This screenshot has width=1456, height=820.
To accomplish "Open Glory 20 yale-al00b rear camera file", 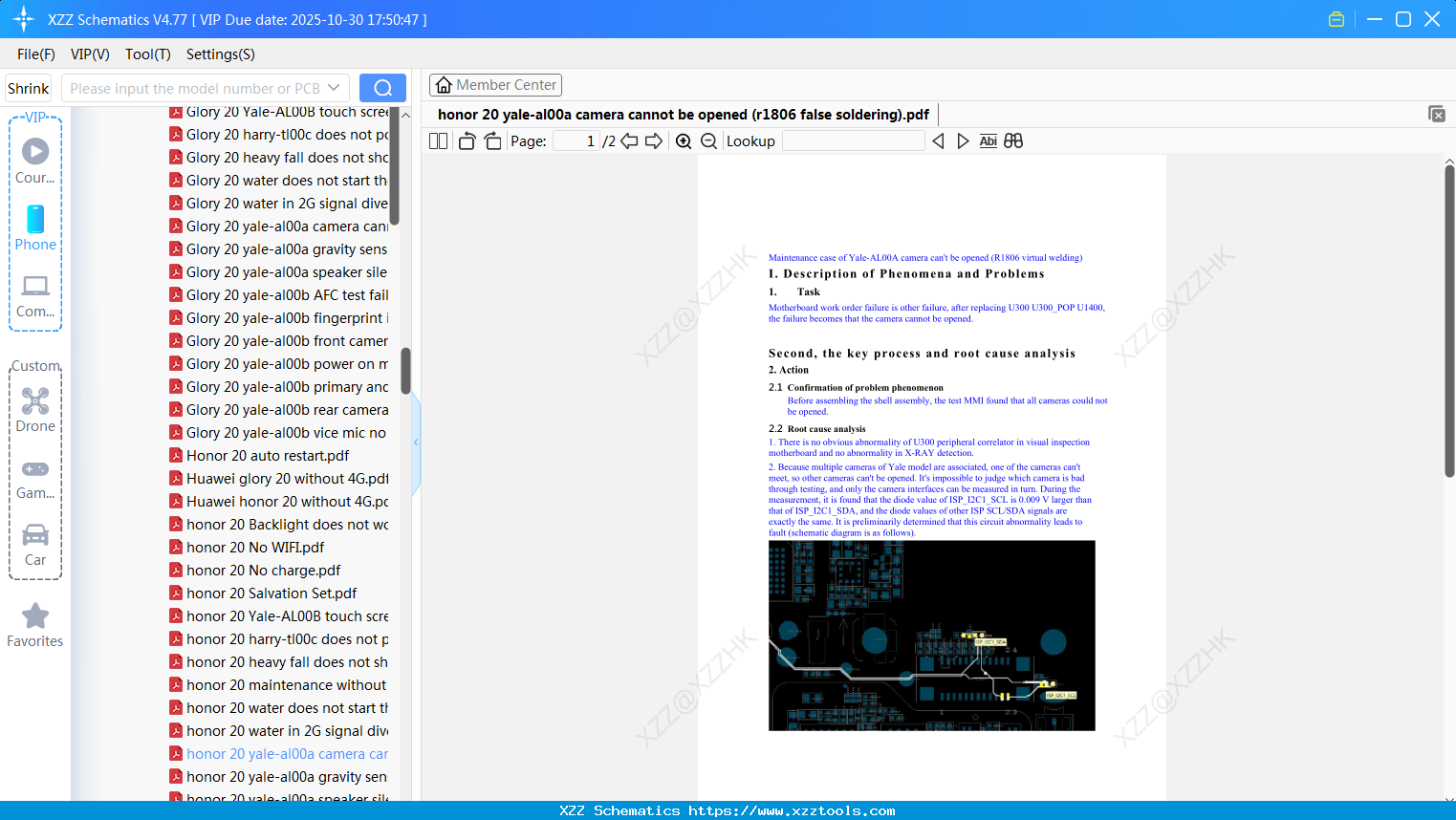I will coord(287,409).
